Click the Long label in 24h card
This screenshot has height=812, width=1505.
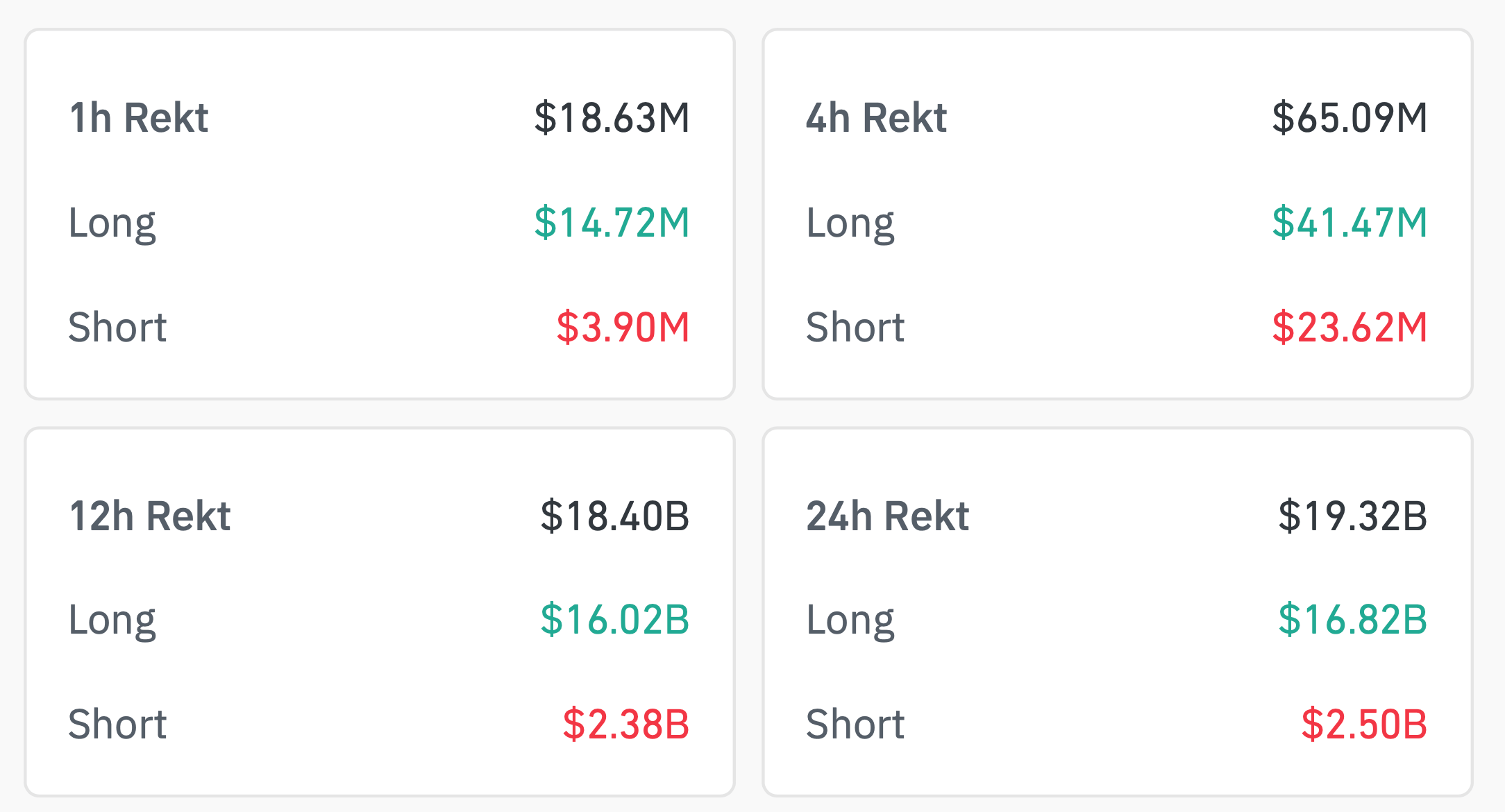850,621
